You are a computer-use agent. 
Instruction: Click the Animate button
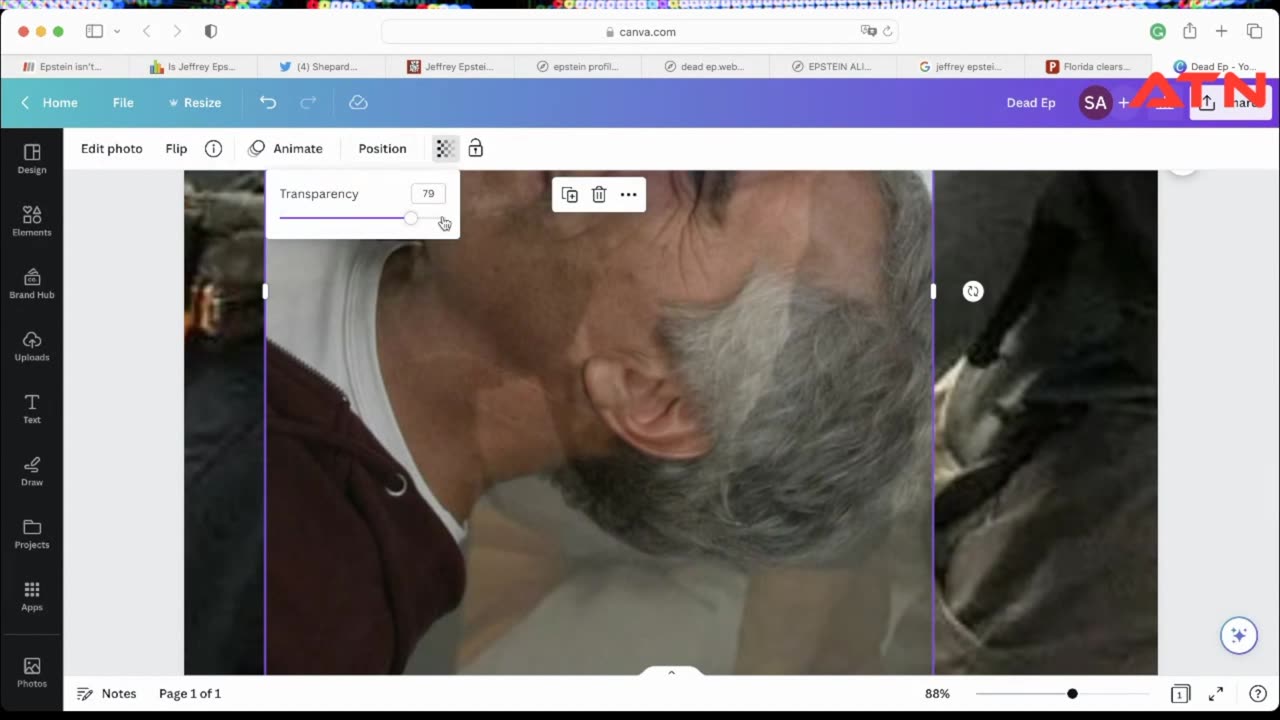point(286,148)
